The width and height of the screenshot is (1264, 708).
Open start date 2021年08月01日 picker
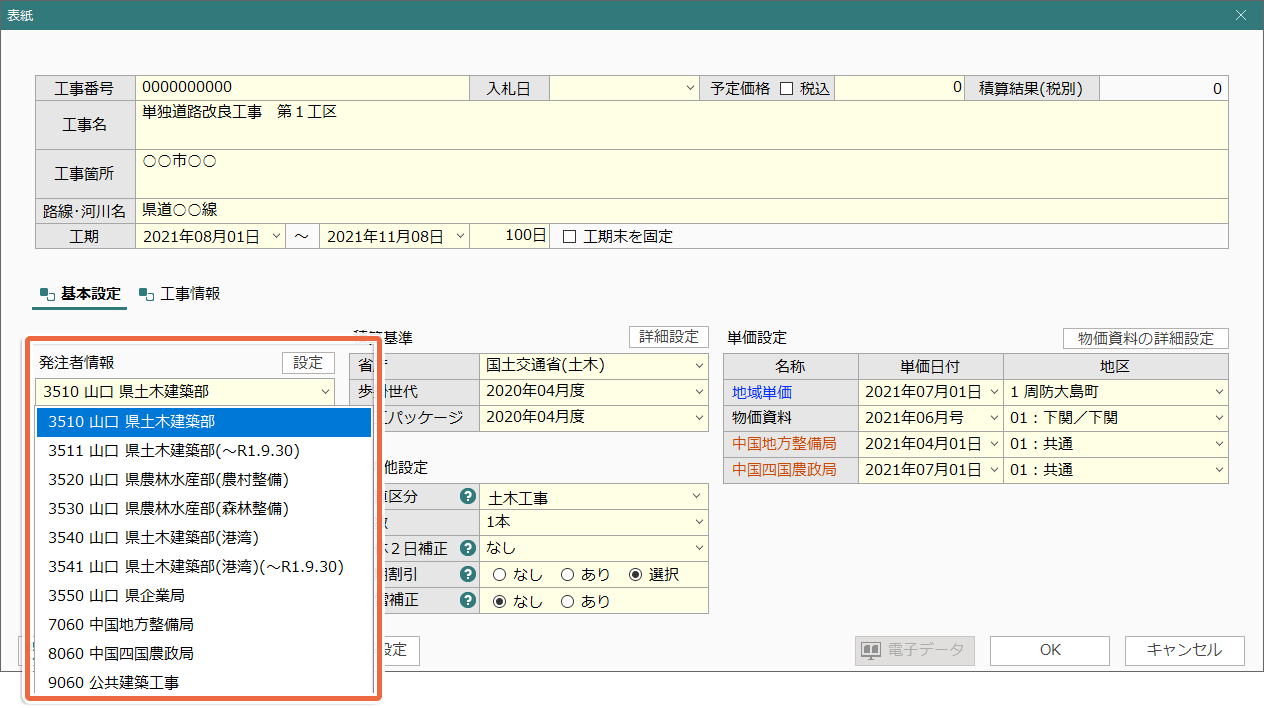pyautogui.click(x=277, y=237)
